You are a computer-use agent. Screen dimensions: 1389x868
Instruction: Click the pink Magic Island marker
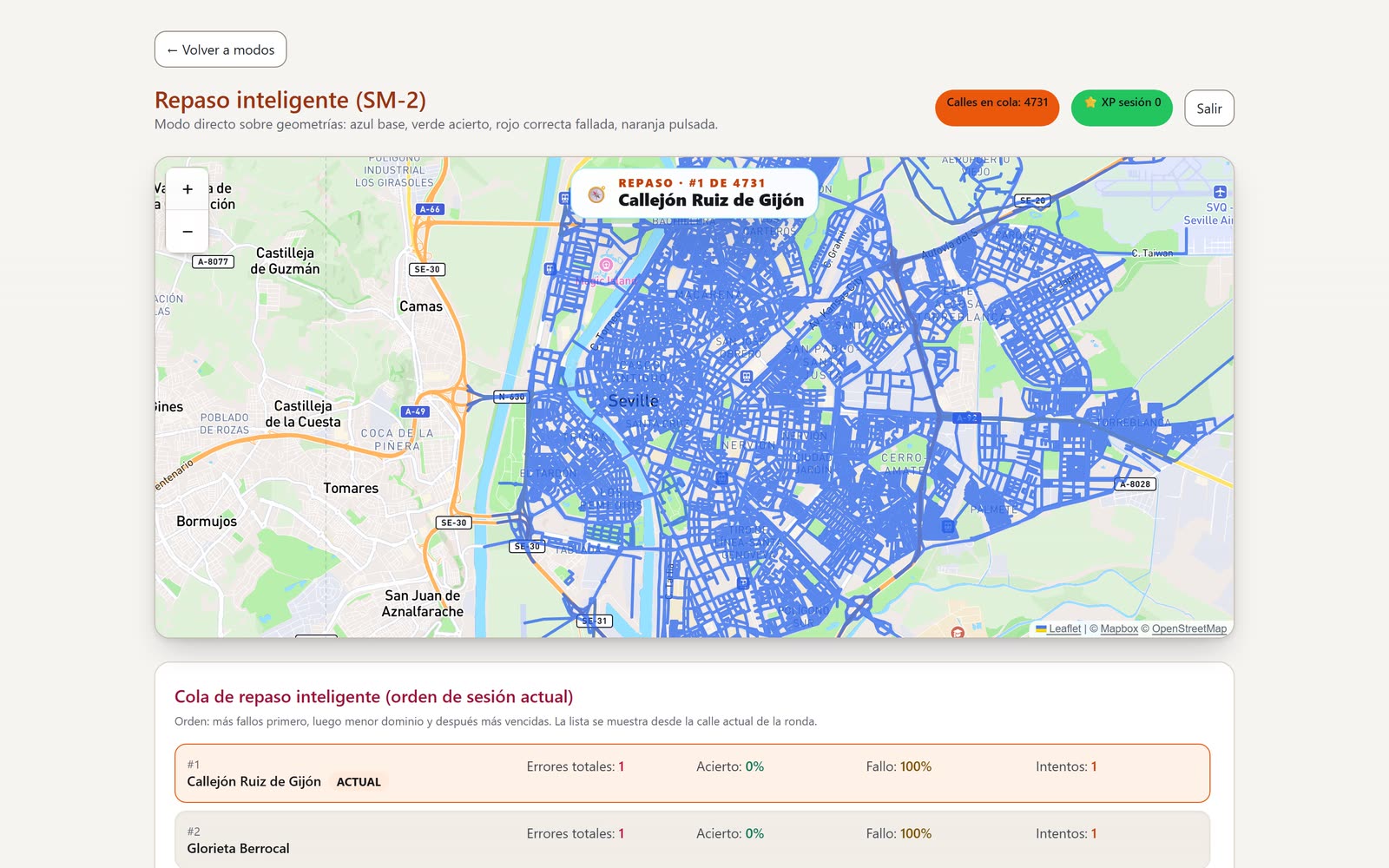[x=606, y=265]
